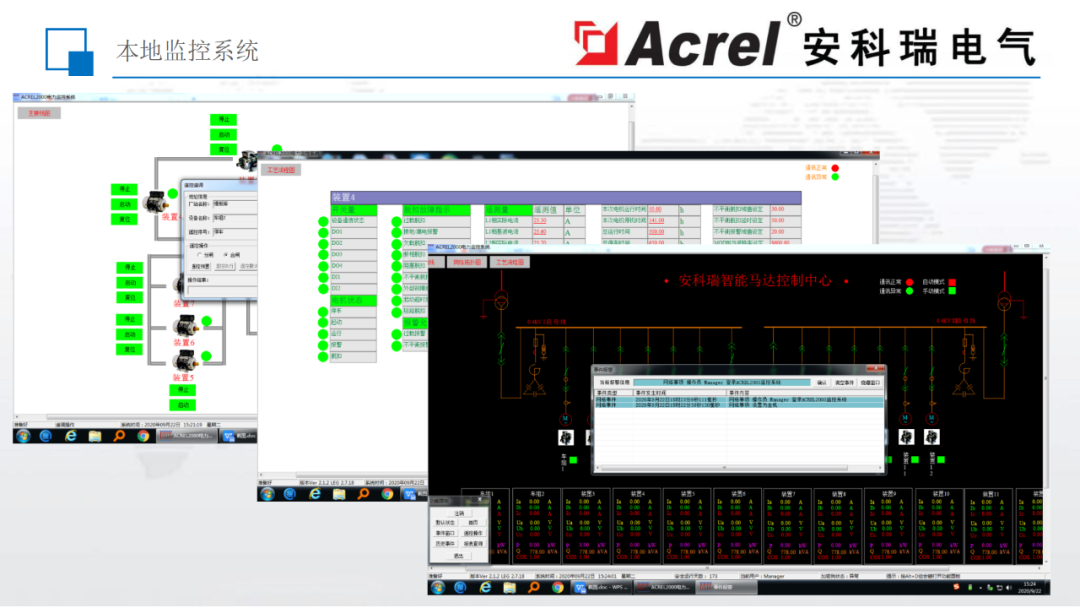This screenshot has width=1080, height=608.
Task: Click the M motor symbol above 车组1 thumbnail
Action: point(565,419)
